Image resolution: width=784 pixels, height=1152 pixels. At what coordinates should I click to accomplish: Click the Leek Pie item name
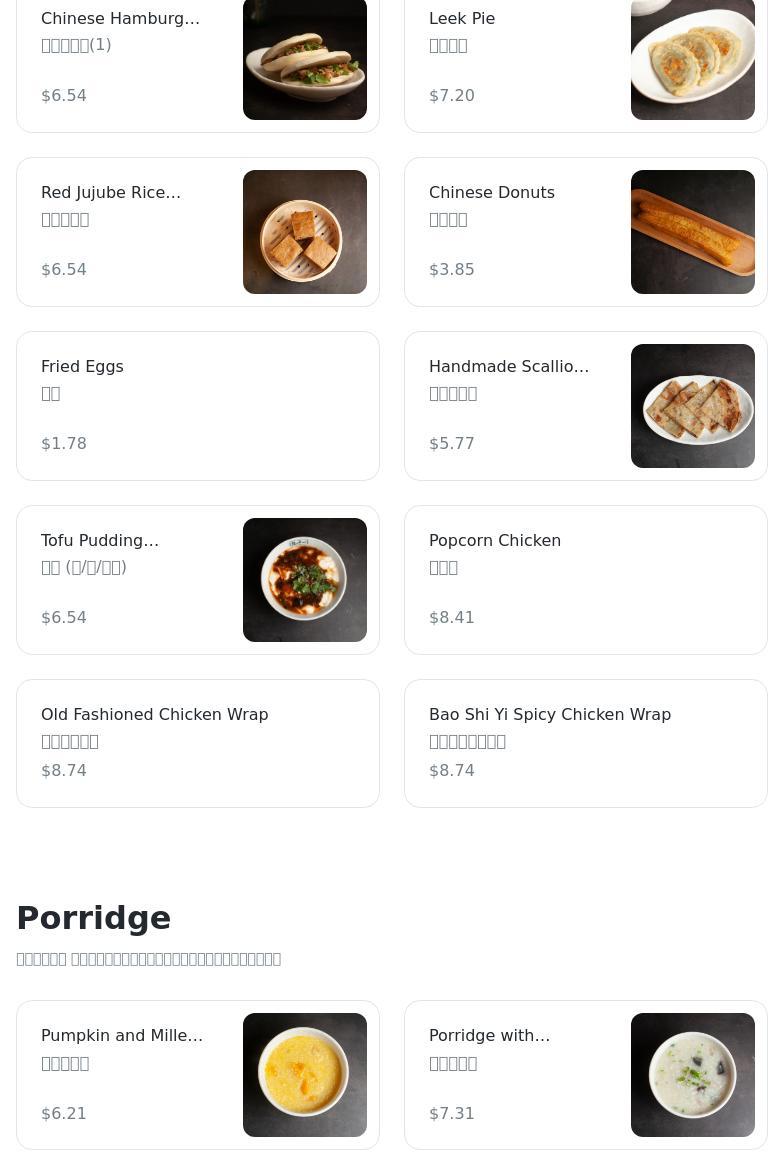click(462, 18)
